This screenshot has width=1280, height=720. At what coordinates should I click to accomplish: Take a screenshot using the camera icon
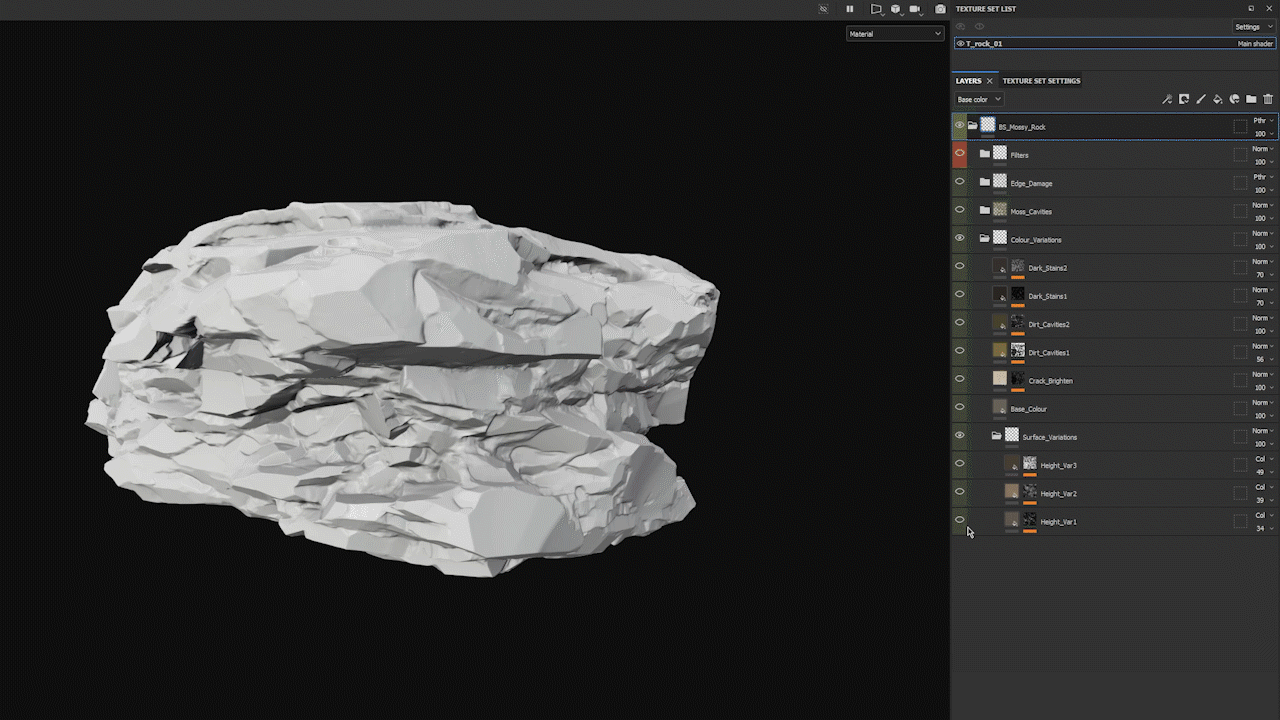940,8
